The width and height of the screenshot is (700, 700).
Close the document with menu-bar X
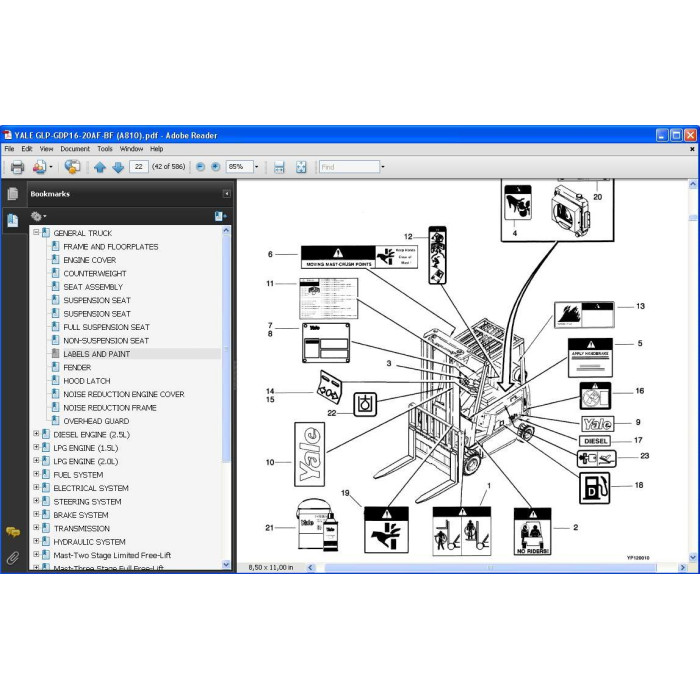click(x=692, y=149)
